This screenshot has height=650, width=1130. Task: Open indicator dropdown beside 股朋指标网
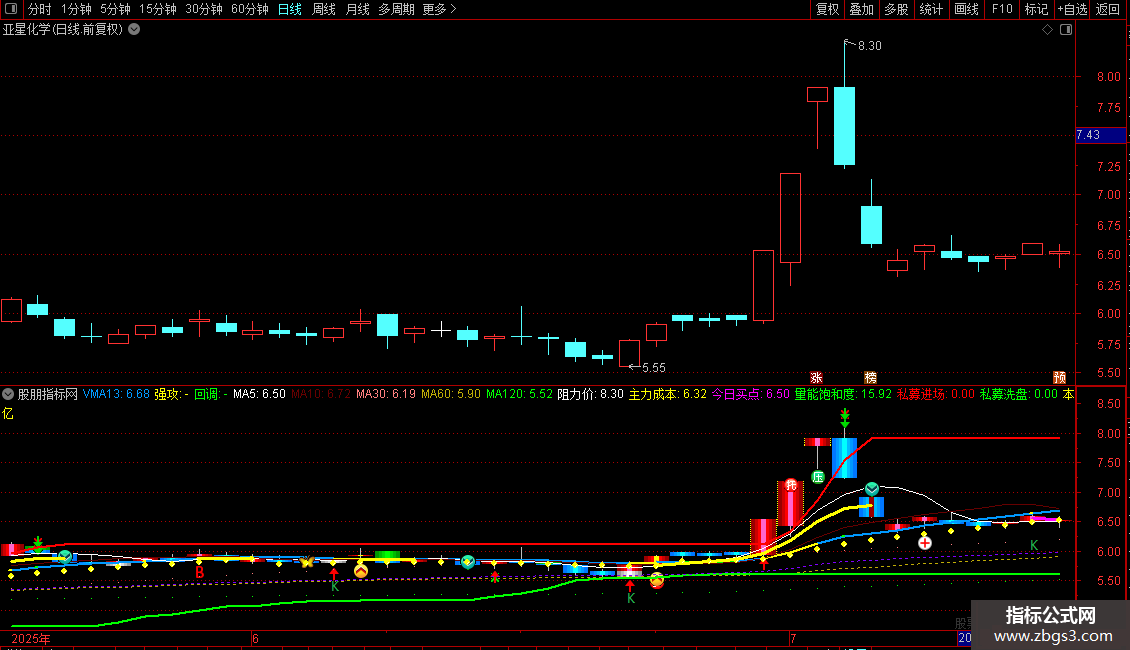tap(9, 394)
